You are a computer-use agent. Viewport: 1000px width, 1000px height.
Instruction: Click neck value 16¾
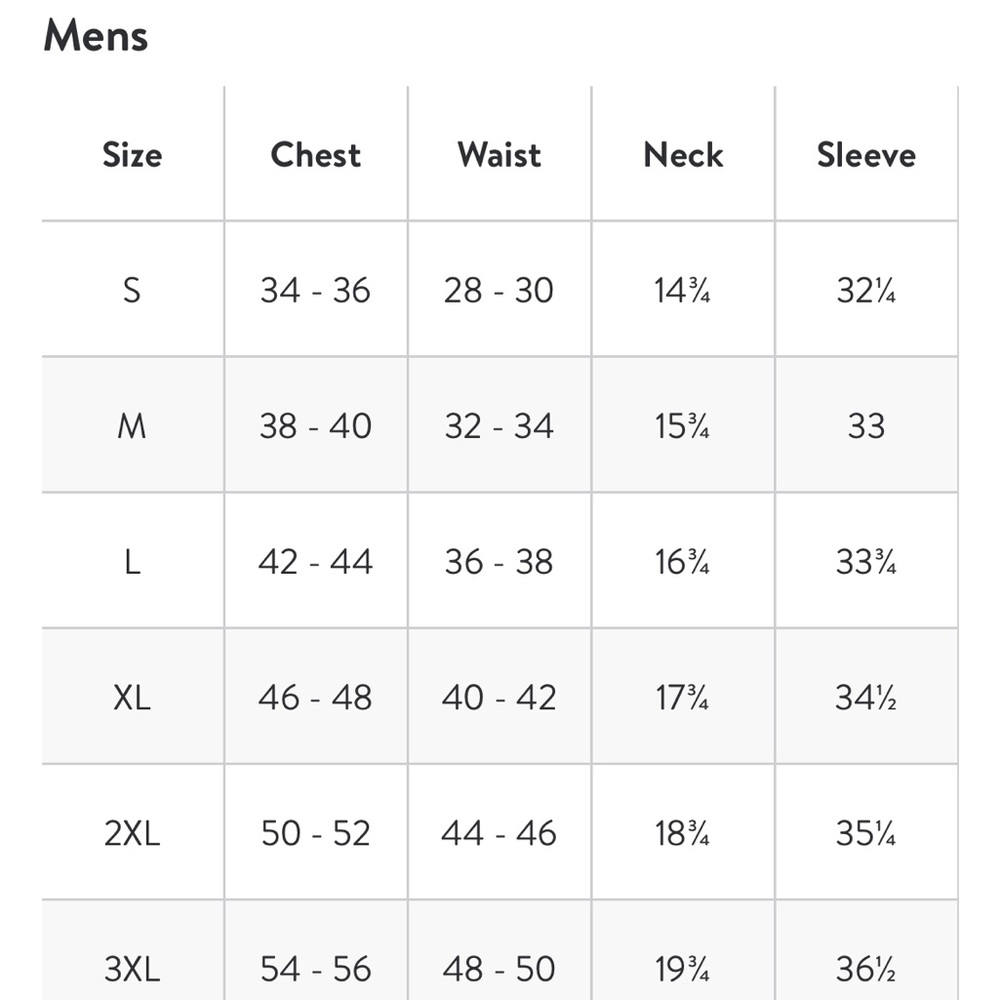coord(682,562)
